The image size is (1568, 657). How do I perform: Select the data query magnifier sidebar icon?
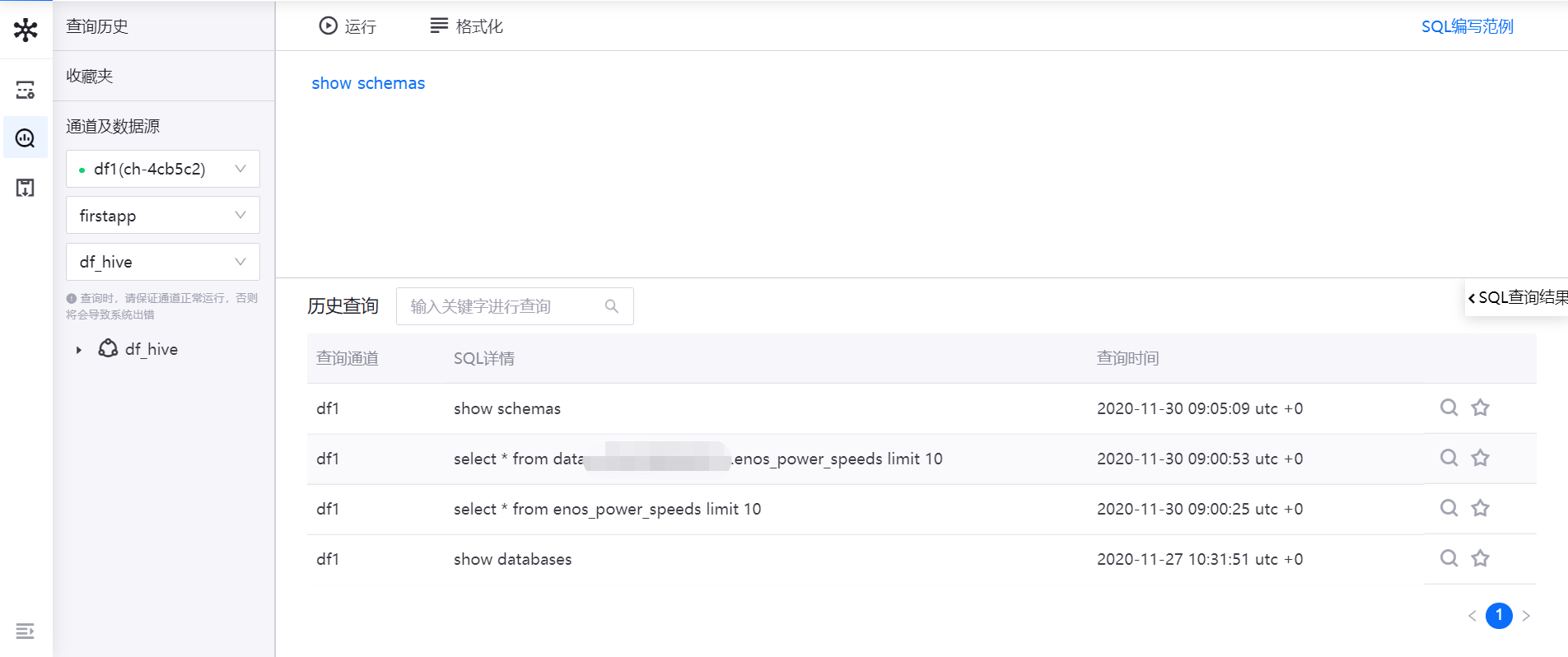click(x=26, y=137)
